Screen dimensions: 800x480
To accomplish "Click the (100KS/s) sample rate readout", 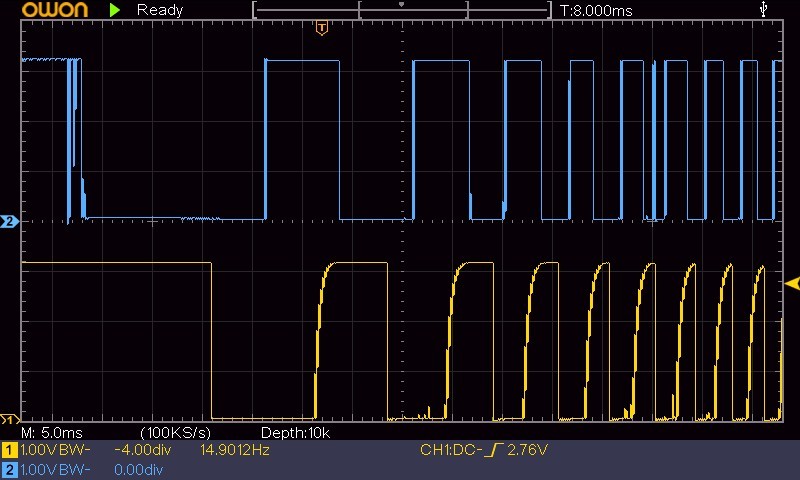I will 176,433.
